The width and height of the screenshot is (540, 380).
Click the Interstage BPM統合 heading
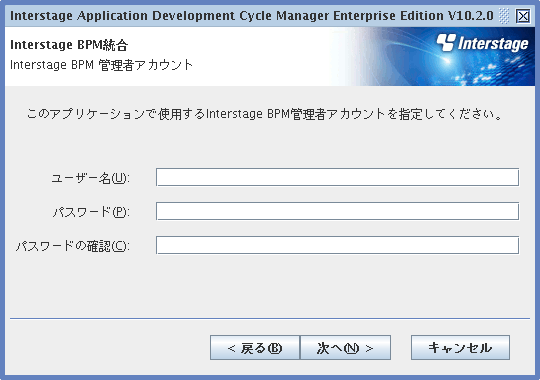pos(69,45)
